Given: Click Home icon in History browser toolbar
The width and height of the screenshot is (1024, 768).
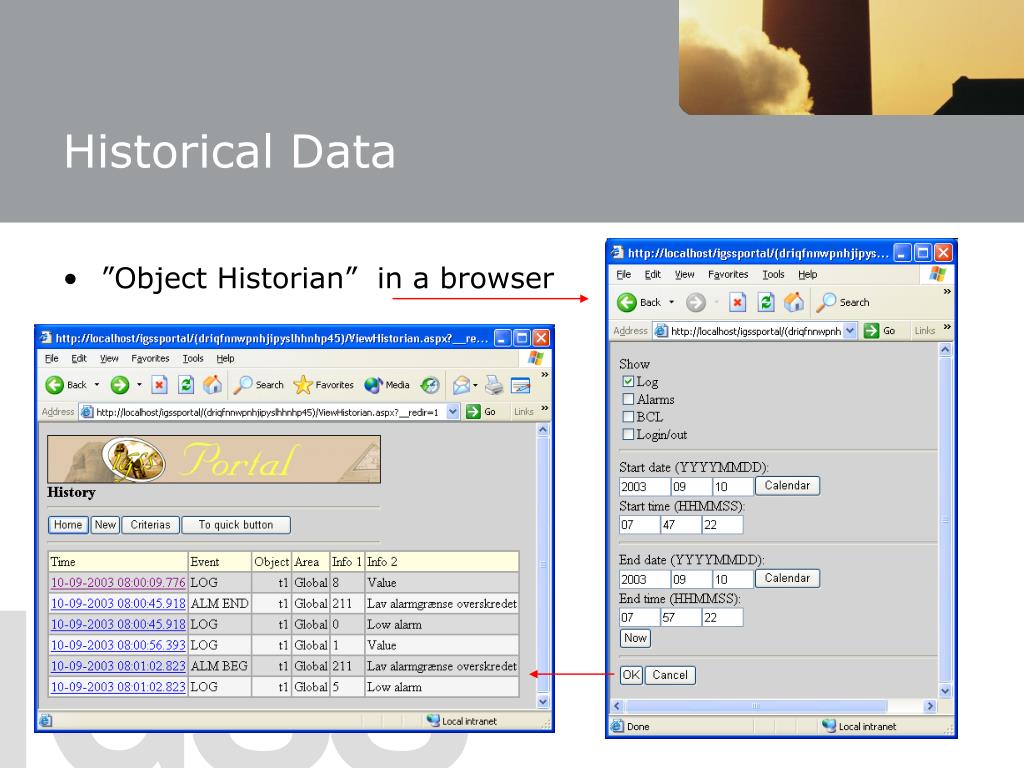Looking at the screenshot, I should pyautogui.click(x=212, y=385).
